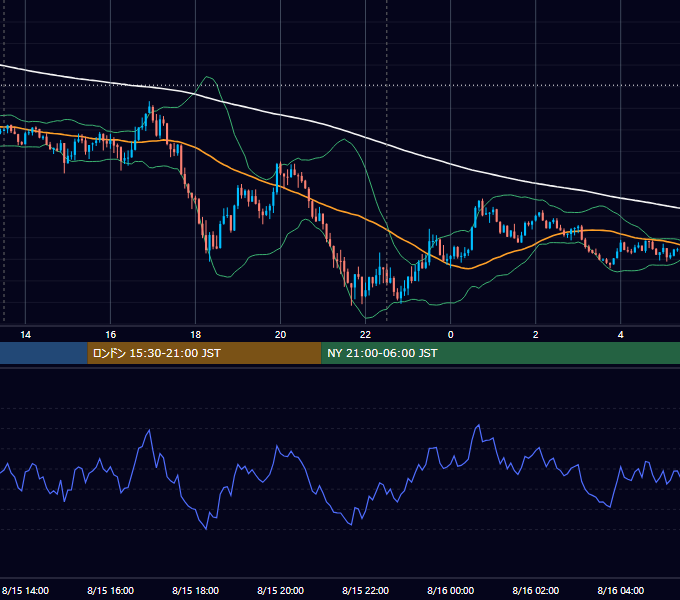
Task: Select the 8/15 18:00 date label
Action: (196, 590)
